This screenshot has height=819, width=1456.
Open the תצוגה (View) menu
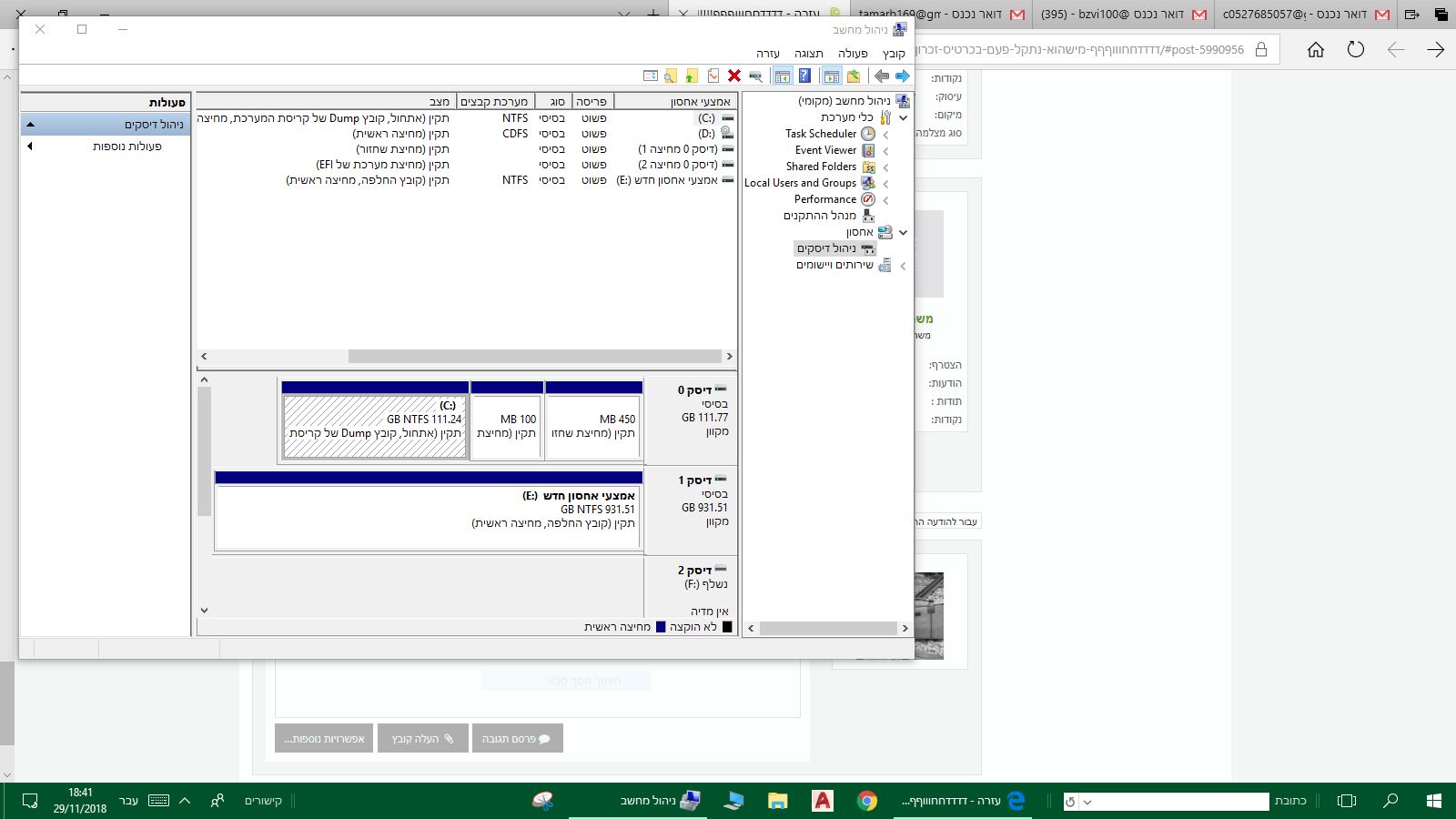(808, 54)
